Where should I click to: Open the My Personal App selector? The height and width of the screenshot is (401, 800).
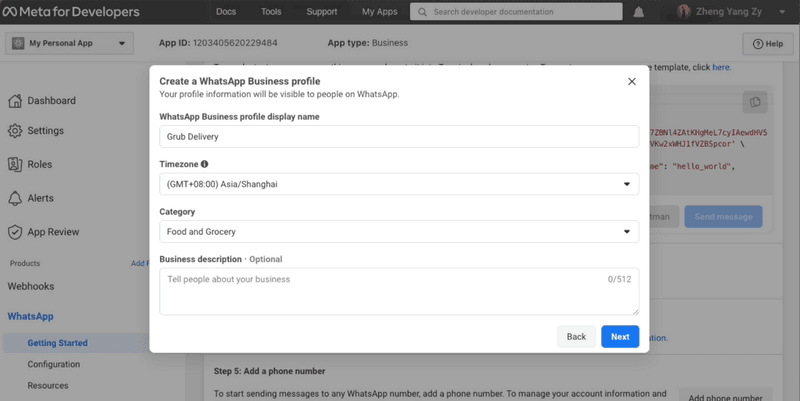69,43
